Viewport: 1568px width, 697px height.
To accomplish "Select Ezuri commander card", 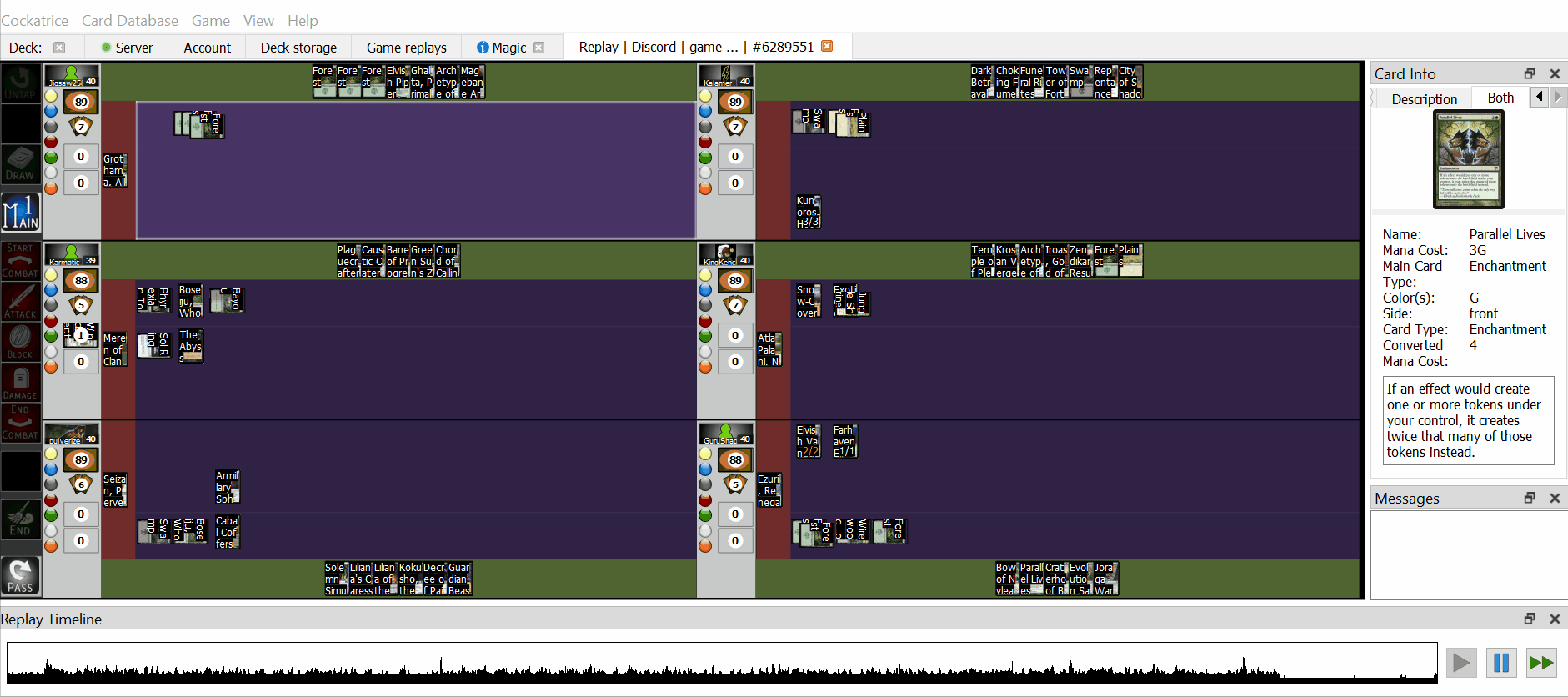I will click(x=769, y=490).
